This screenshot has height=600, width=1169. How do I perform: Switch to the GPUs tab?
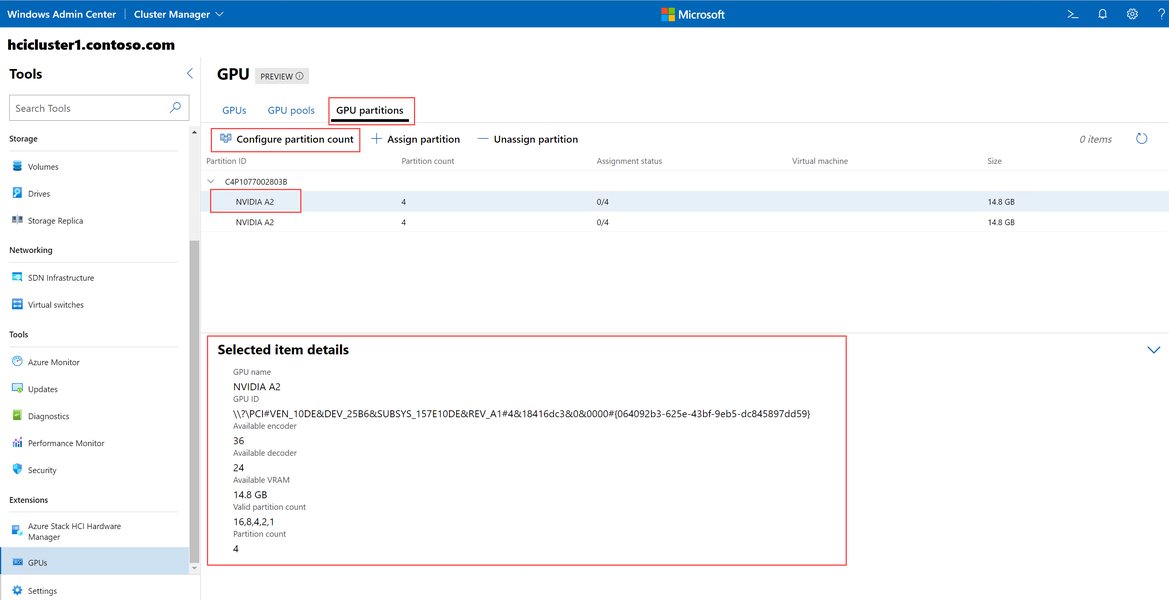click(234, 110)
